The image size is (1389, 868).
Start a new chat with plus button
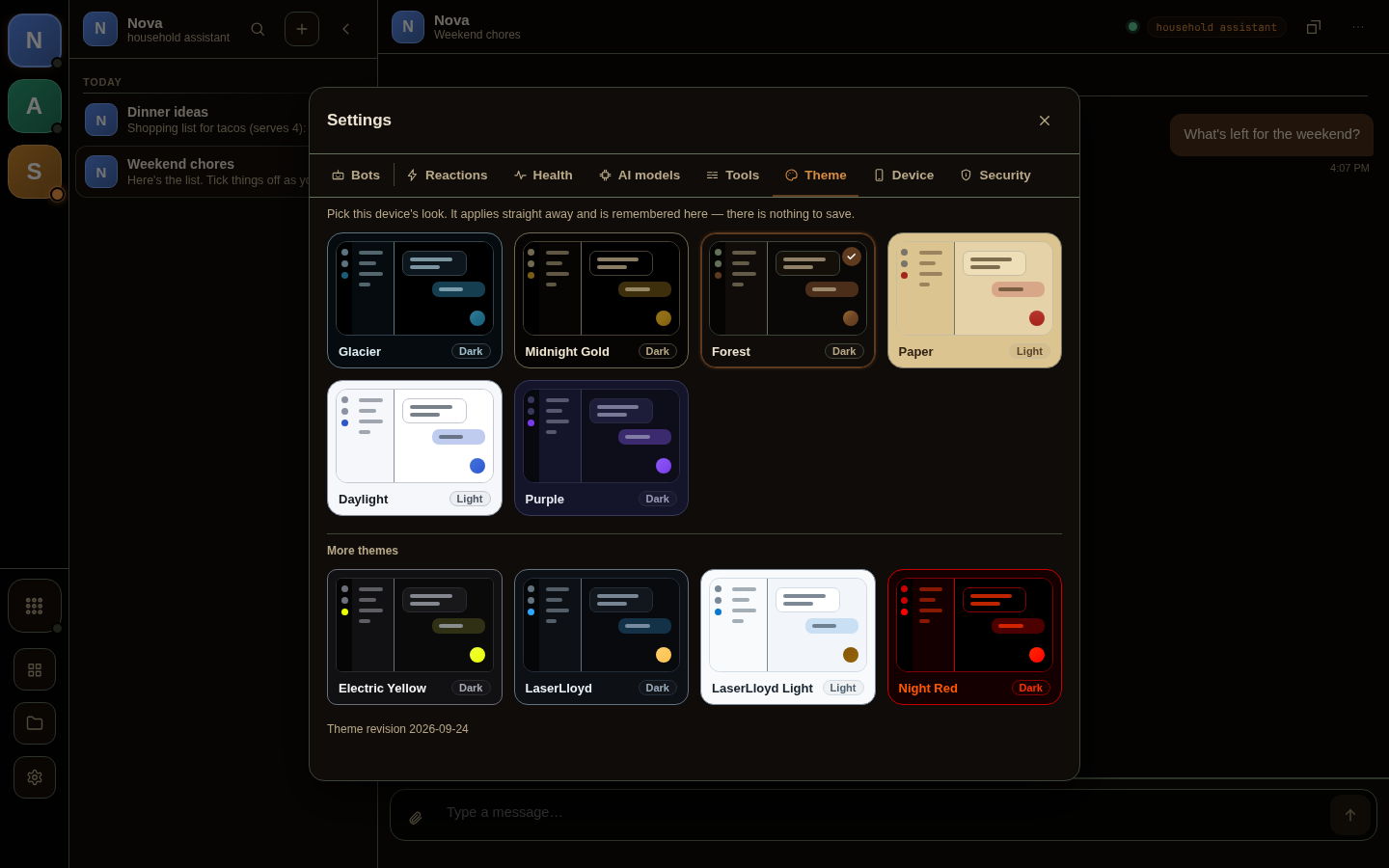click(x=302, y=29)
